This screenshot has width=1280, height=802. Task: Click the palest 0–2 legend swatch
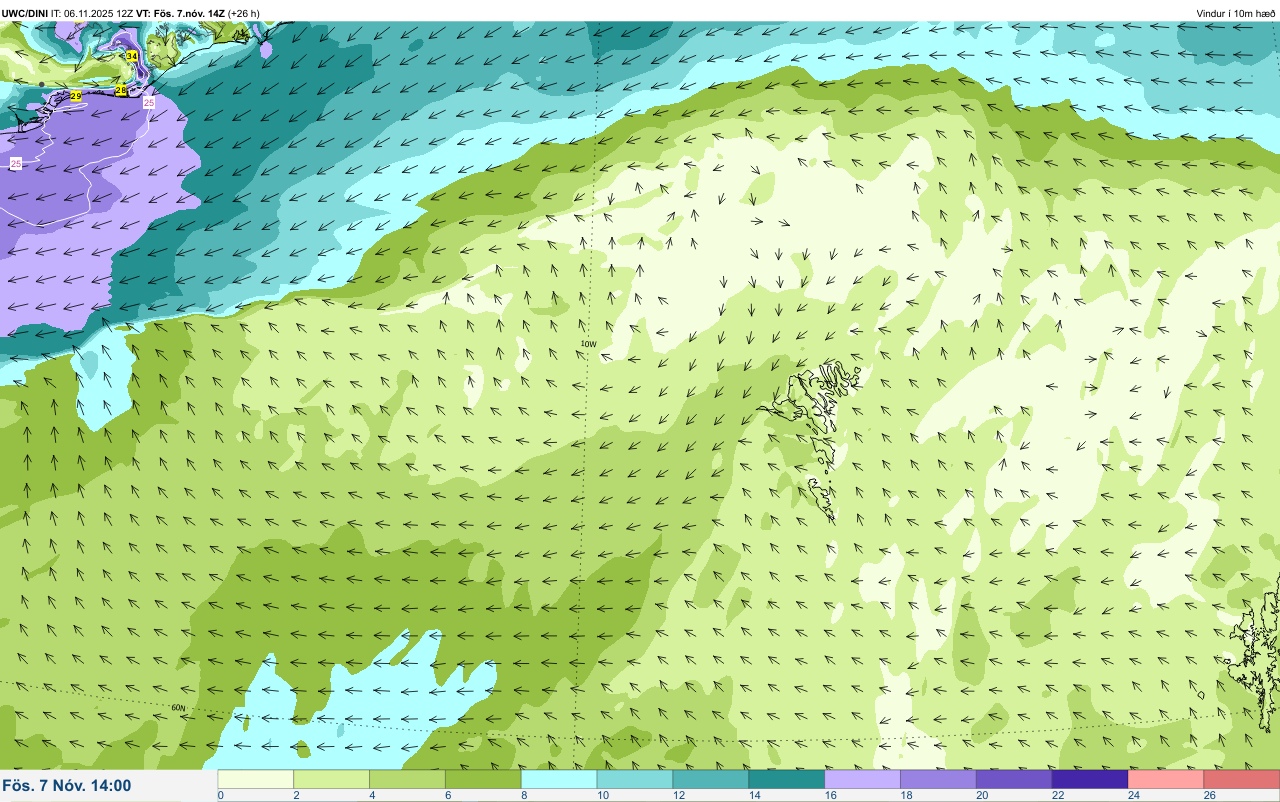(x=256, y=779)
